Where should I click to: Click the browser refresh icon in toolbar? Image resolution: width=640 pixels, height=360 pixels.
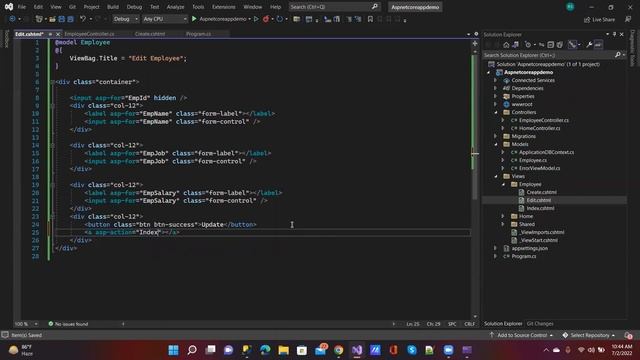click(x=280, y=19)
